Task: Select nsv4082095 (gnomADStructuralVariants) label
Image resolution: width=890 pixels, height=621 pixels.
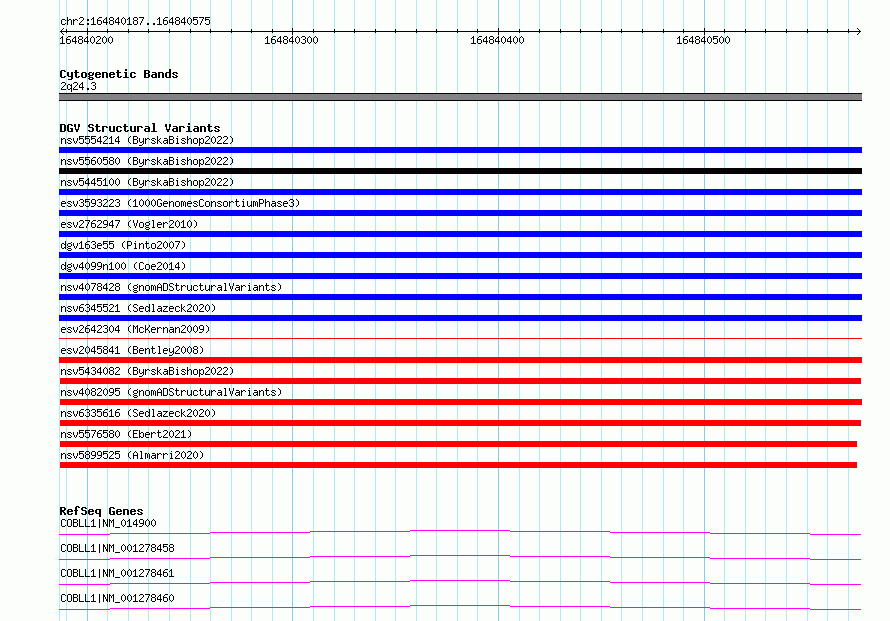Action: pyautogui.click(x=171, y=392)
